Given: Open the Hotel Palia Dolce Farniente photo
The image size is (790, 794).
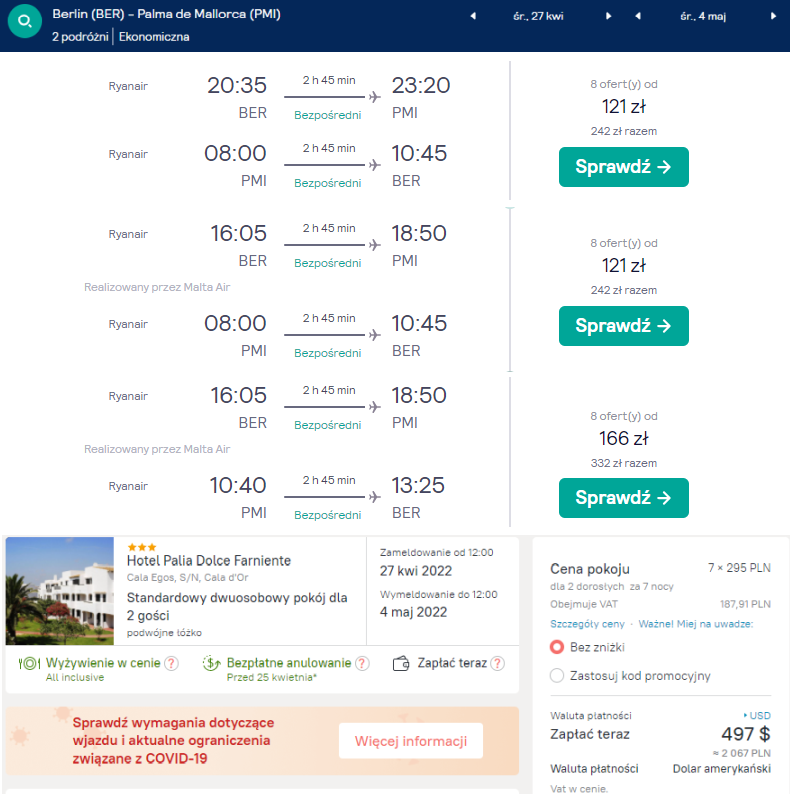Looking at the screenshot, I should 60,591.
